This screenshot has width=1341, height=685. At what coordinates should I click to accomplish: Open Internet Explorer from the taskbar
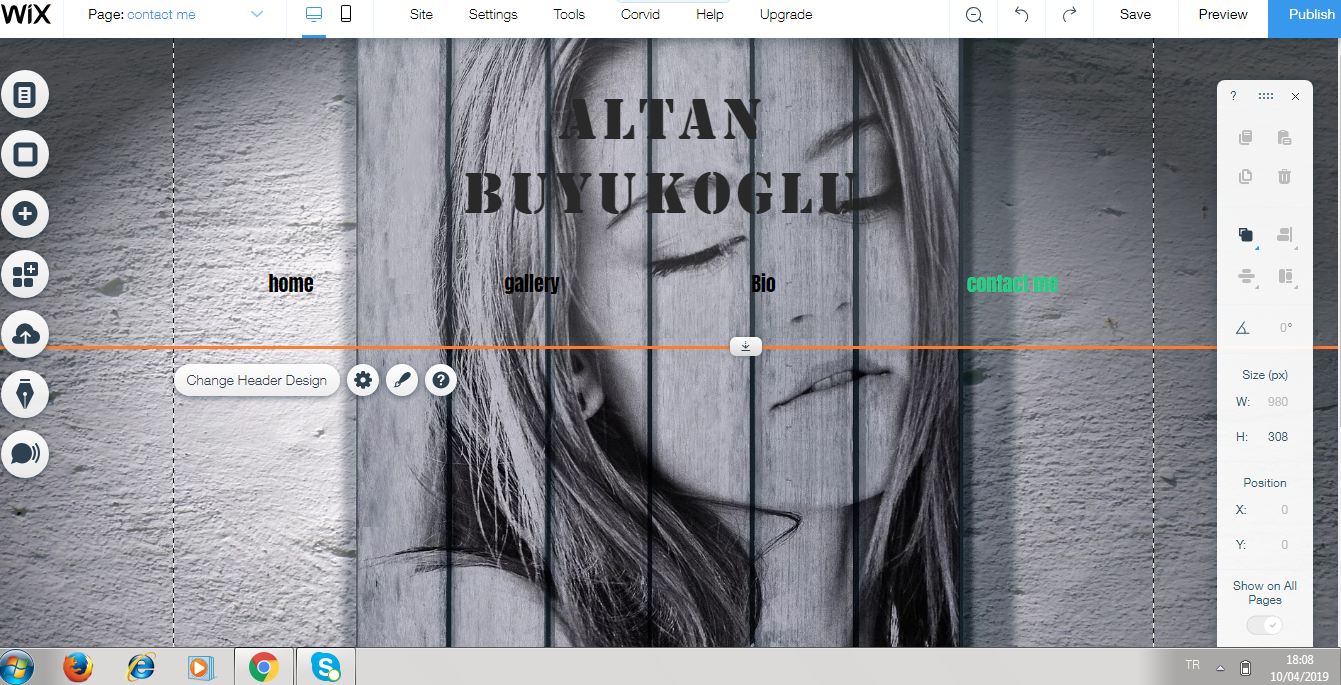141,666
